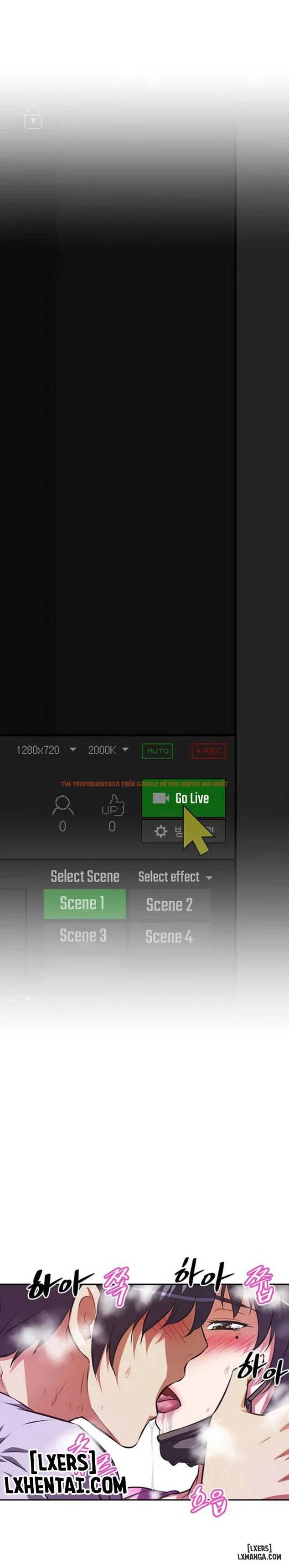Click the viewer count zero
Viewport: 289px width, 1568px height.
point(62,827)
